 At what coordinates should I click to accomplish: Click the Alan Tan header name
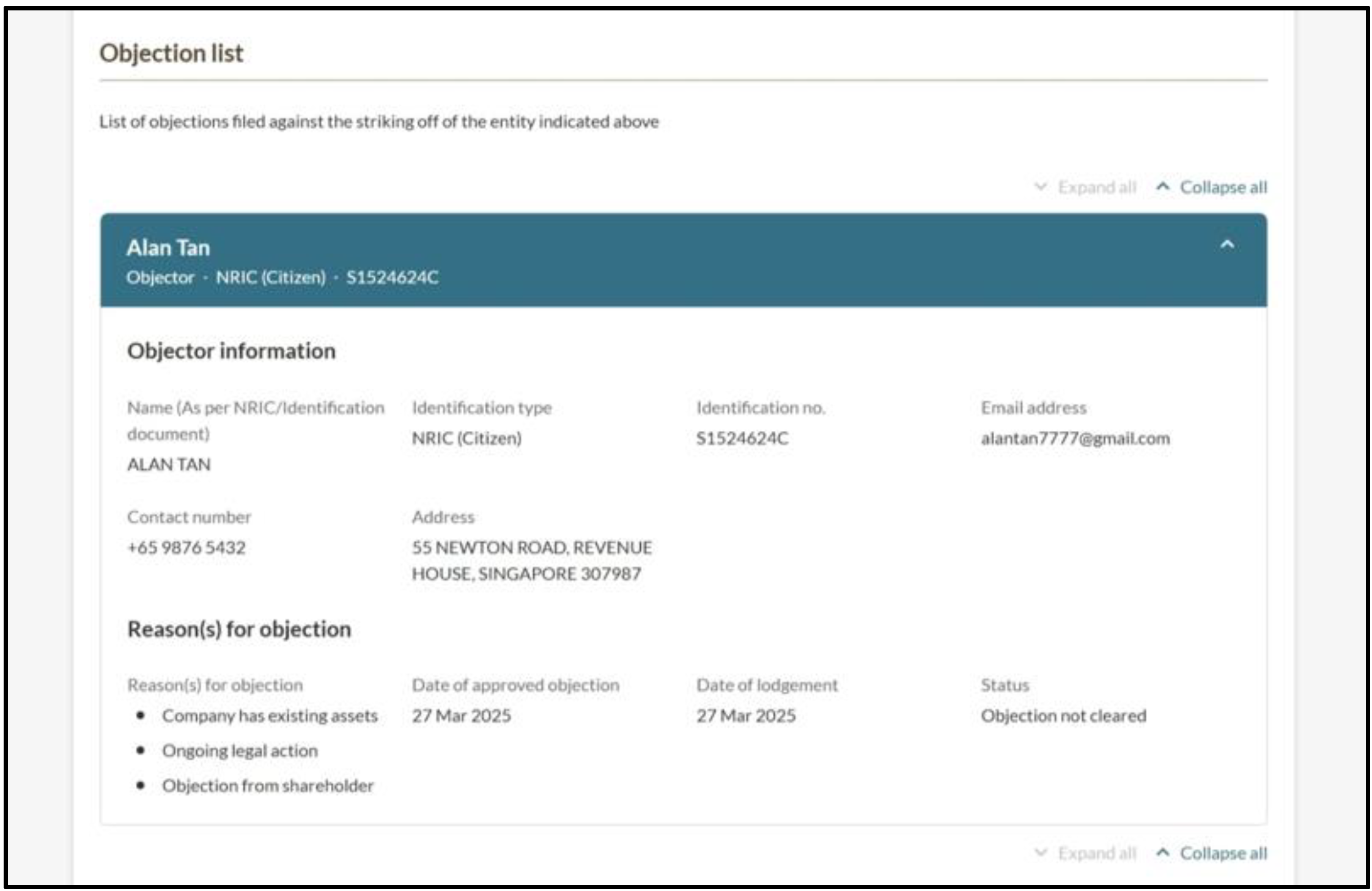[168, 248]
